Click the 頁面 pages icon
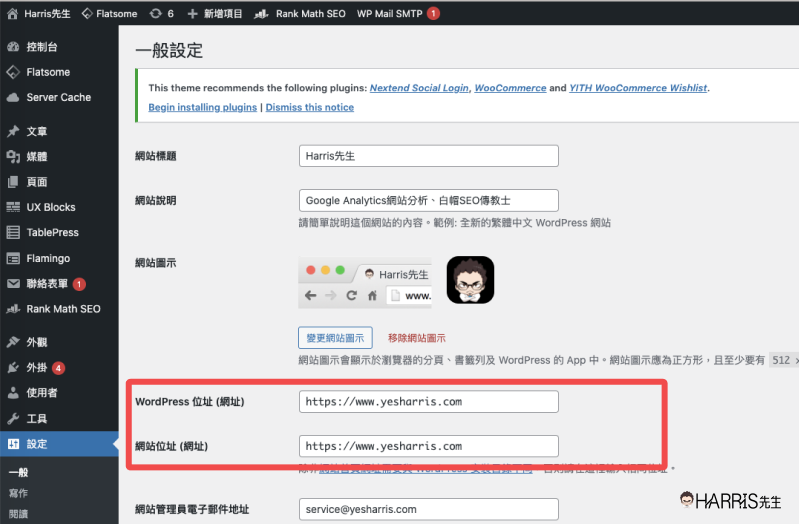This screenshot has width=799, height=524. click(13, 182)
